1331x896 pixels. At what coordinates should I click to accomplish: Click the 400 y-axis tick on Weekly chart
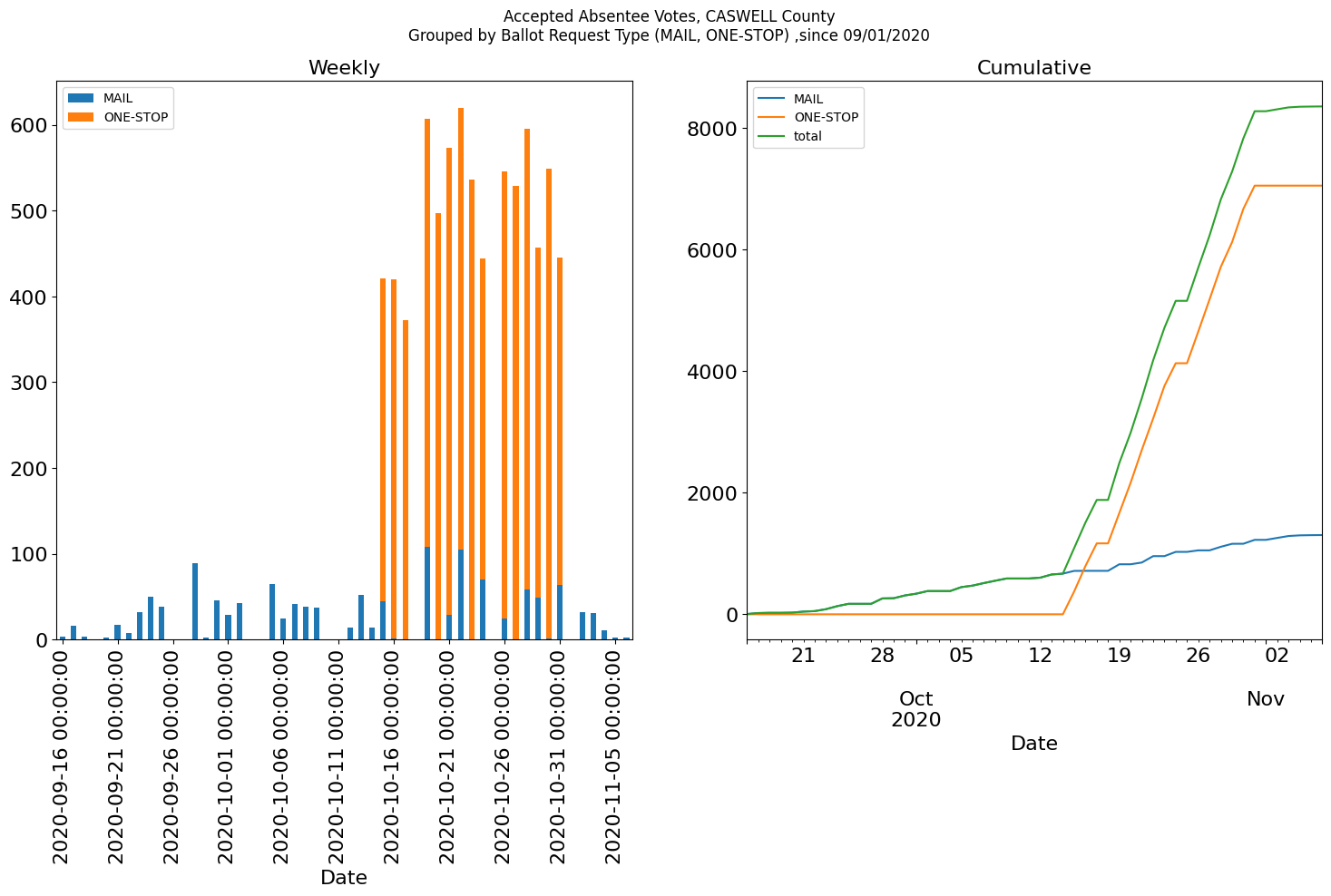click(x=28, y=297)
